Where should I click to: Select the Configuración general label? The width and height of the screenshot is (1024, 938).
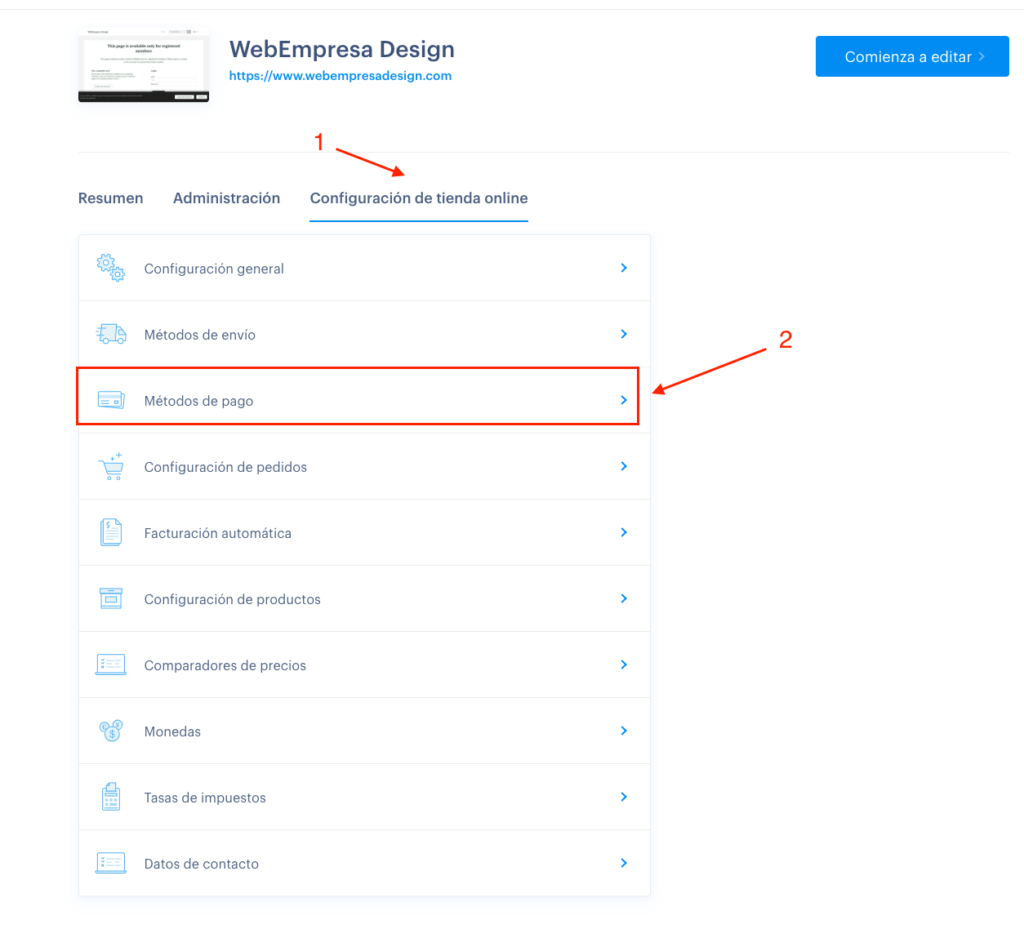[214, 268]
